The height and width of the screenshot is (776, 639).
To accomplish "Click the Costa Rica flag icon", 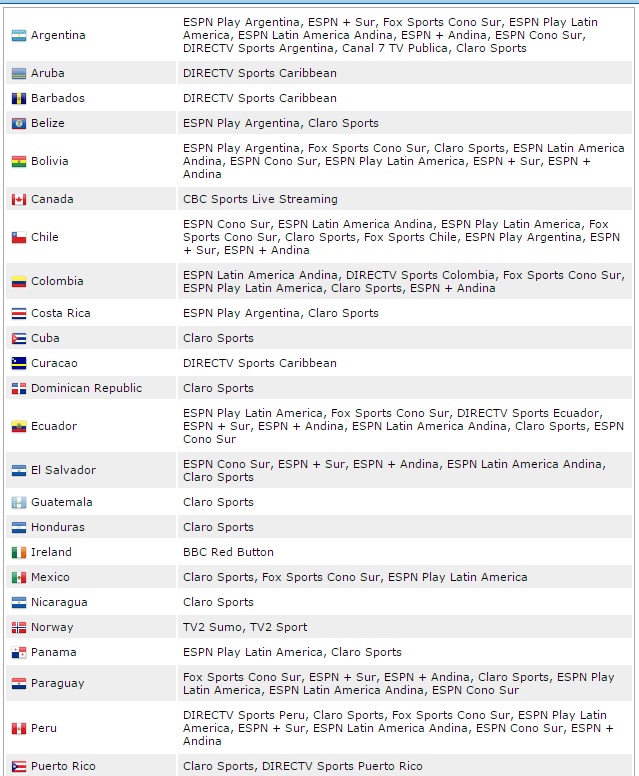I will coord(19,313).
